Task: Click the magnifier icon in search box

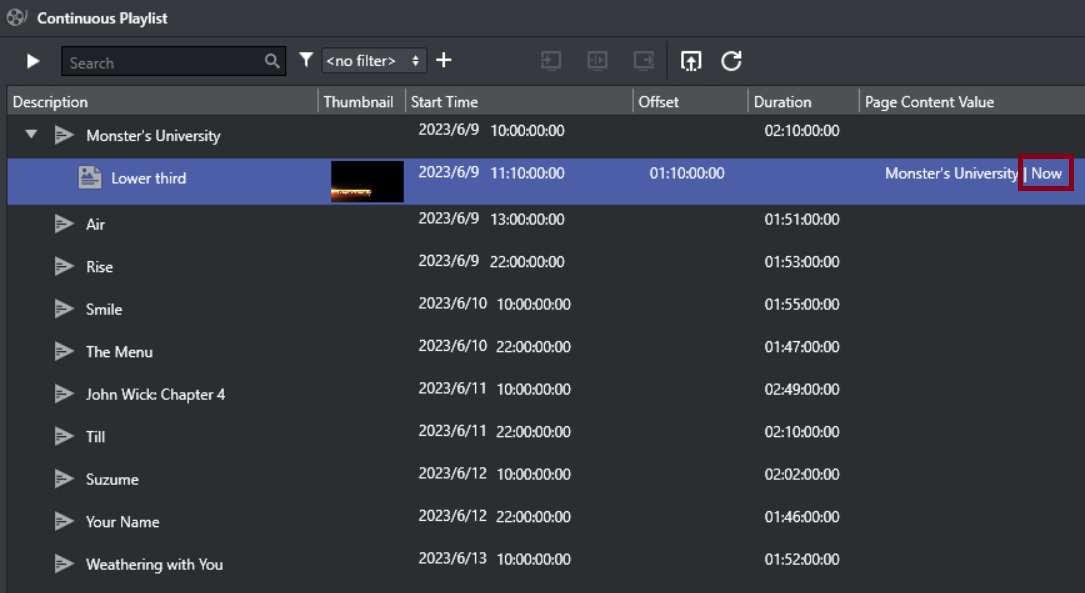Action: (272, 62)
